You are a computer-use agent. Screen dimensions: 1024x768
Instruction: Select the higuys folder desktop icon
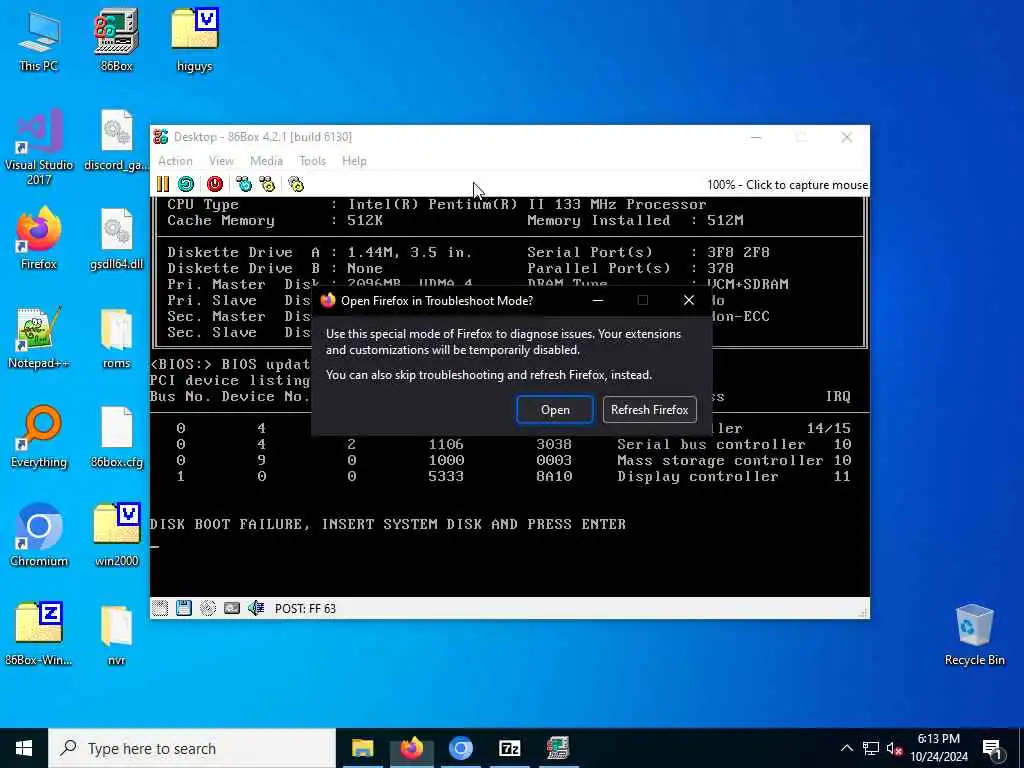click(194, 40)
